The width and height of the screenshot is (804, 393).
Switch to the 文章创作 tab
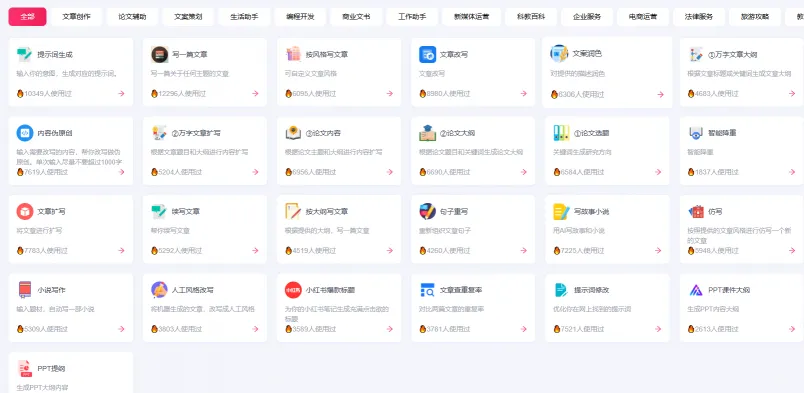(x=76, y=16)
